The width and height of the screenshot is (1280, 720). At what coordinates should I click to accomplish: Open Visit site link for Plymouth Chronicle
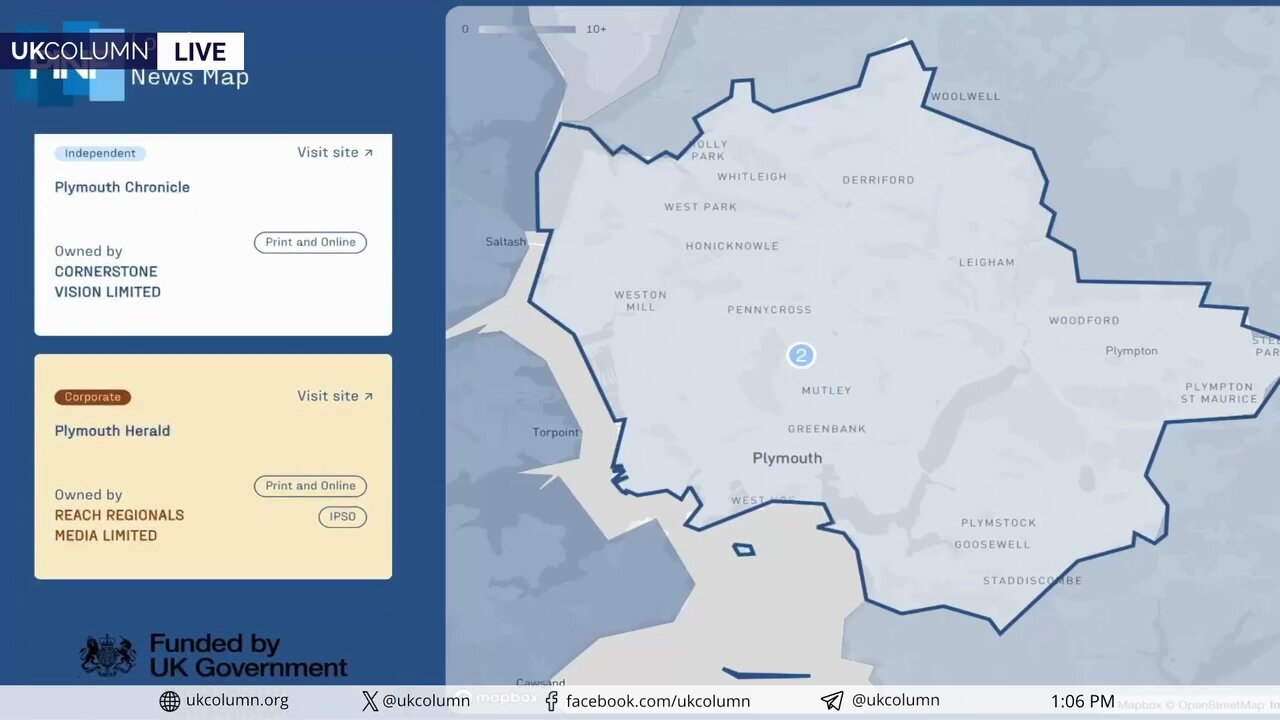[x=335, y=152]
